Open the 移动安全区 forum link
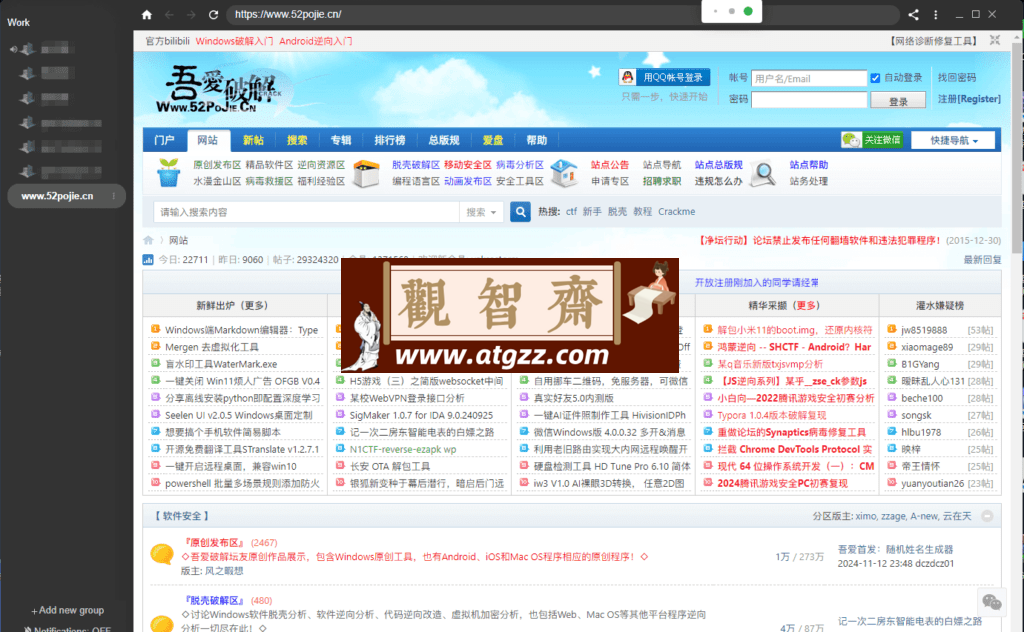This screenshot has height=632, width=1024. coord(468,165)
